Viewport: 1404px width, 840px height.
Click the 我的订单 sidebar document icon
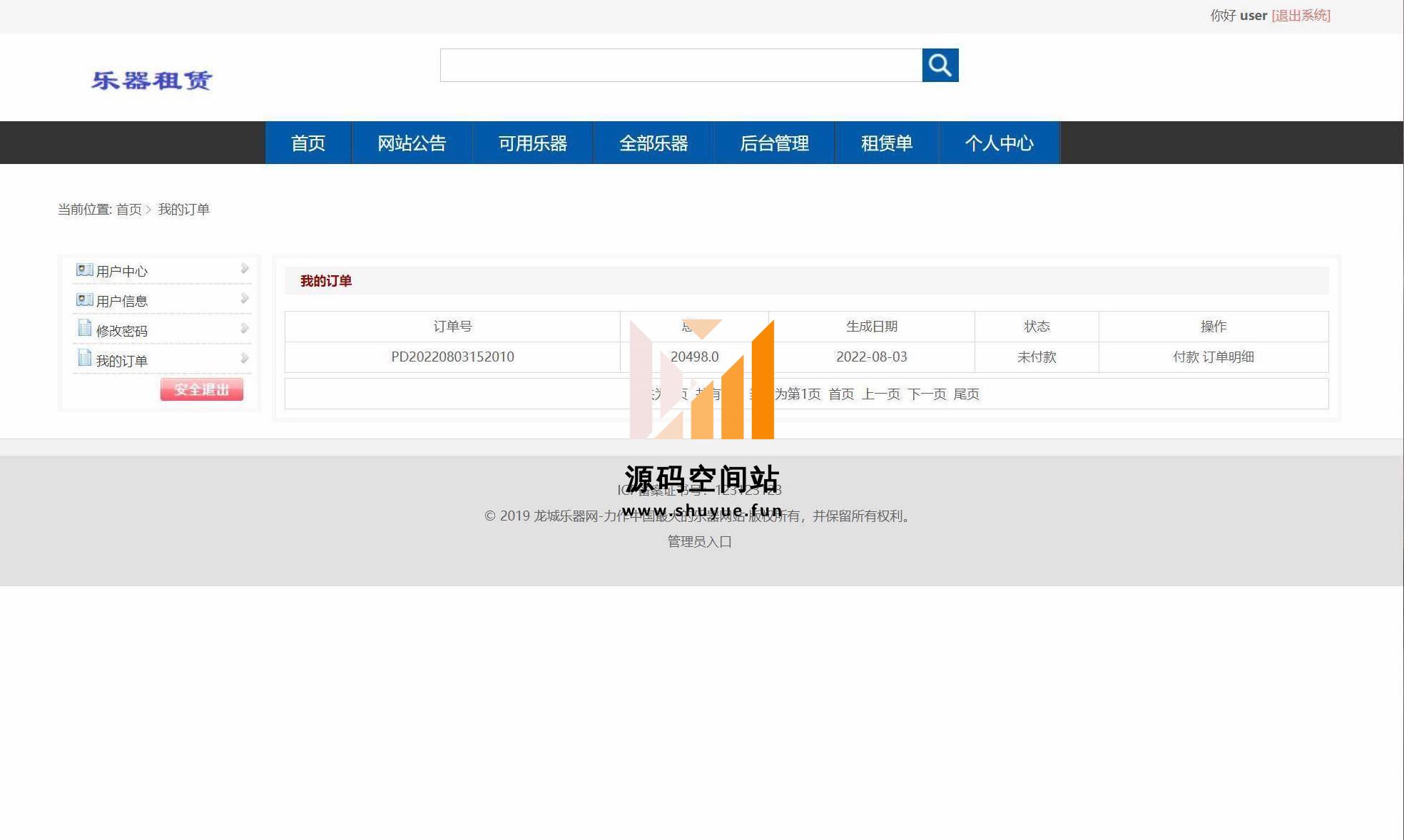pos(84,358)
